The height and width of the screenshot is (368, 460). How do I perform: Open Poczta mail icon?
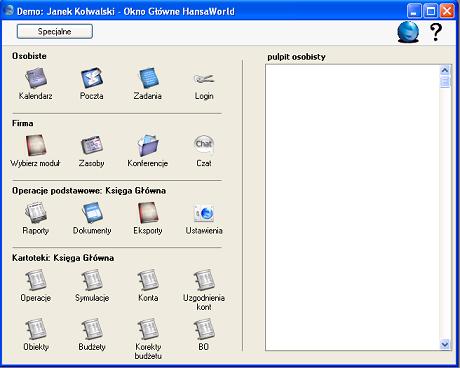coord(92,78)
